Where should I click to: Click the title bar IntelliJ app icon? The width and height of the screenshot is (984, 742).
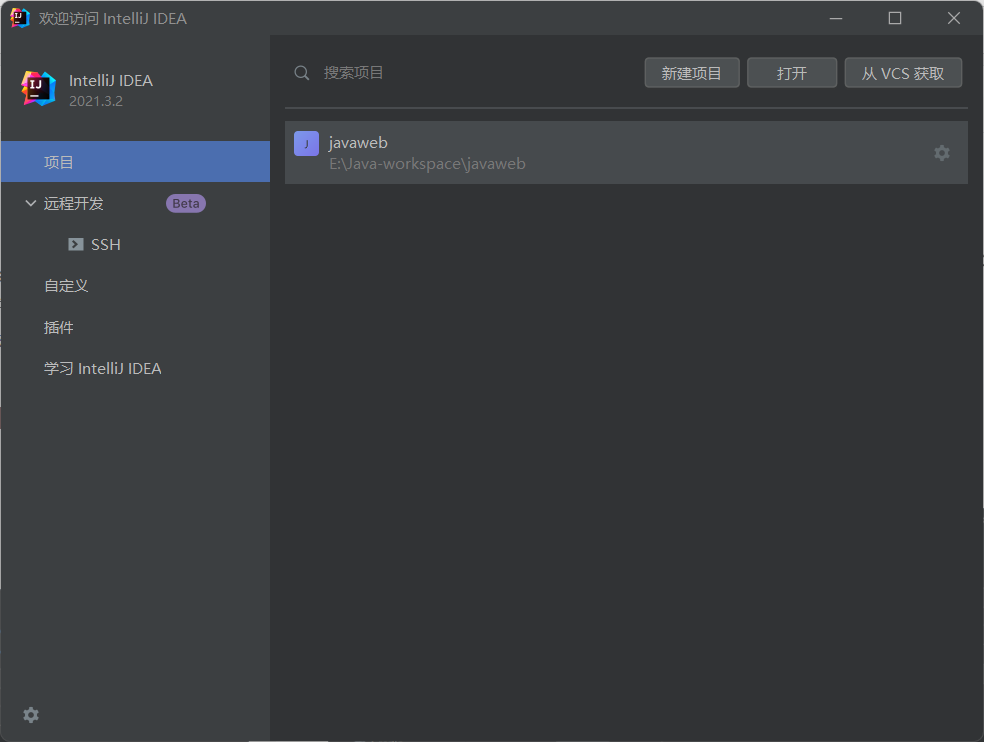(x=20, y=18)
